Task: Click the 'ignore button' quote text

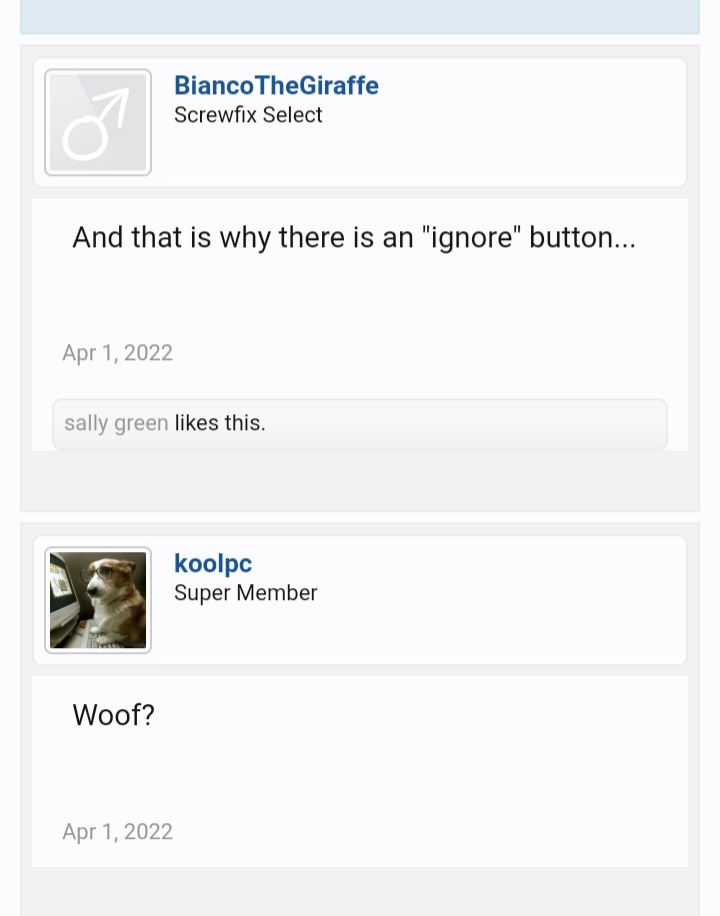Action: pos(352,237)
